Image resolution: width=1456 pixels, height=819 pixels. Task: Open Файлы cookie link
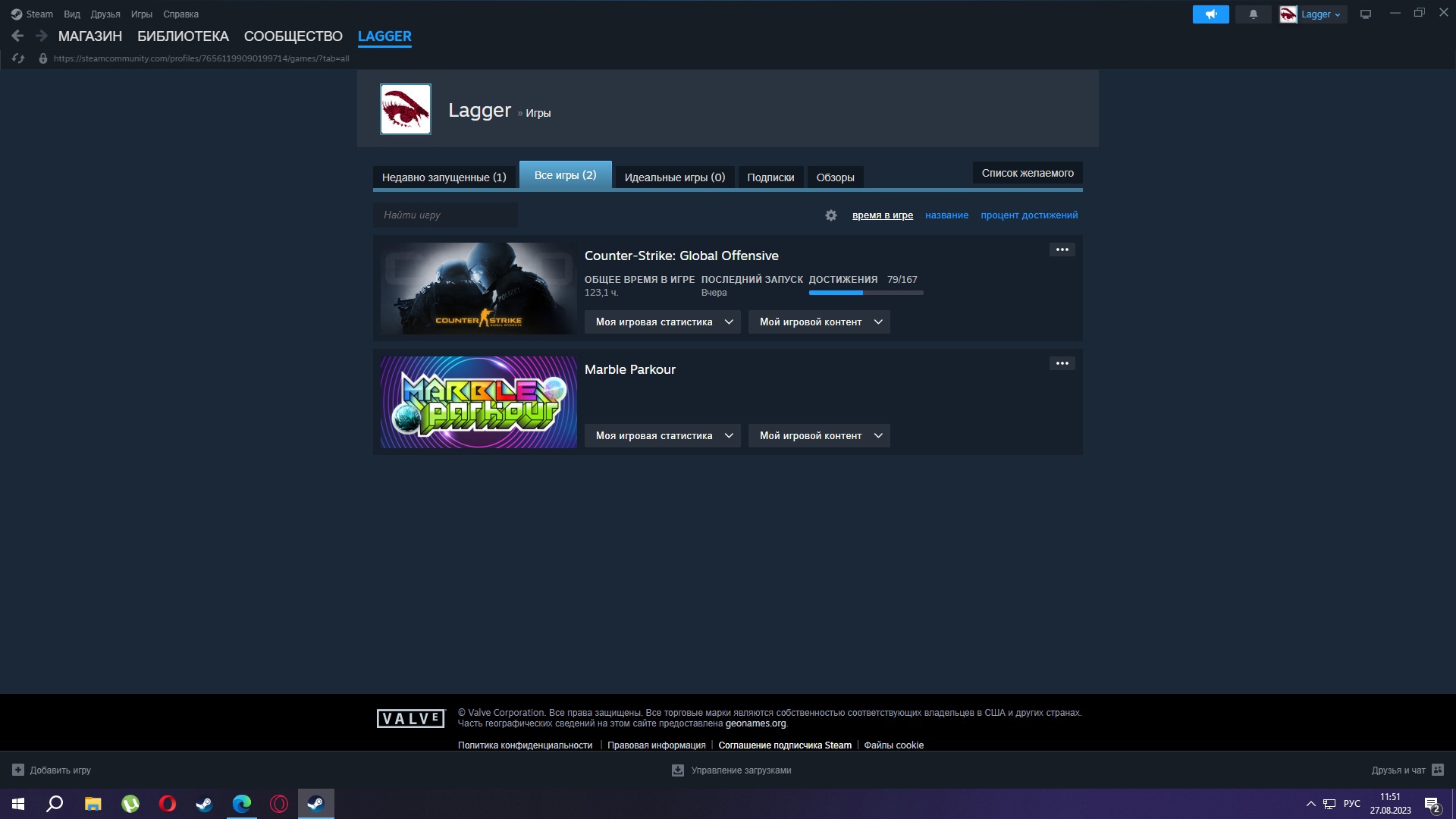point(893,745)
